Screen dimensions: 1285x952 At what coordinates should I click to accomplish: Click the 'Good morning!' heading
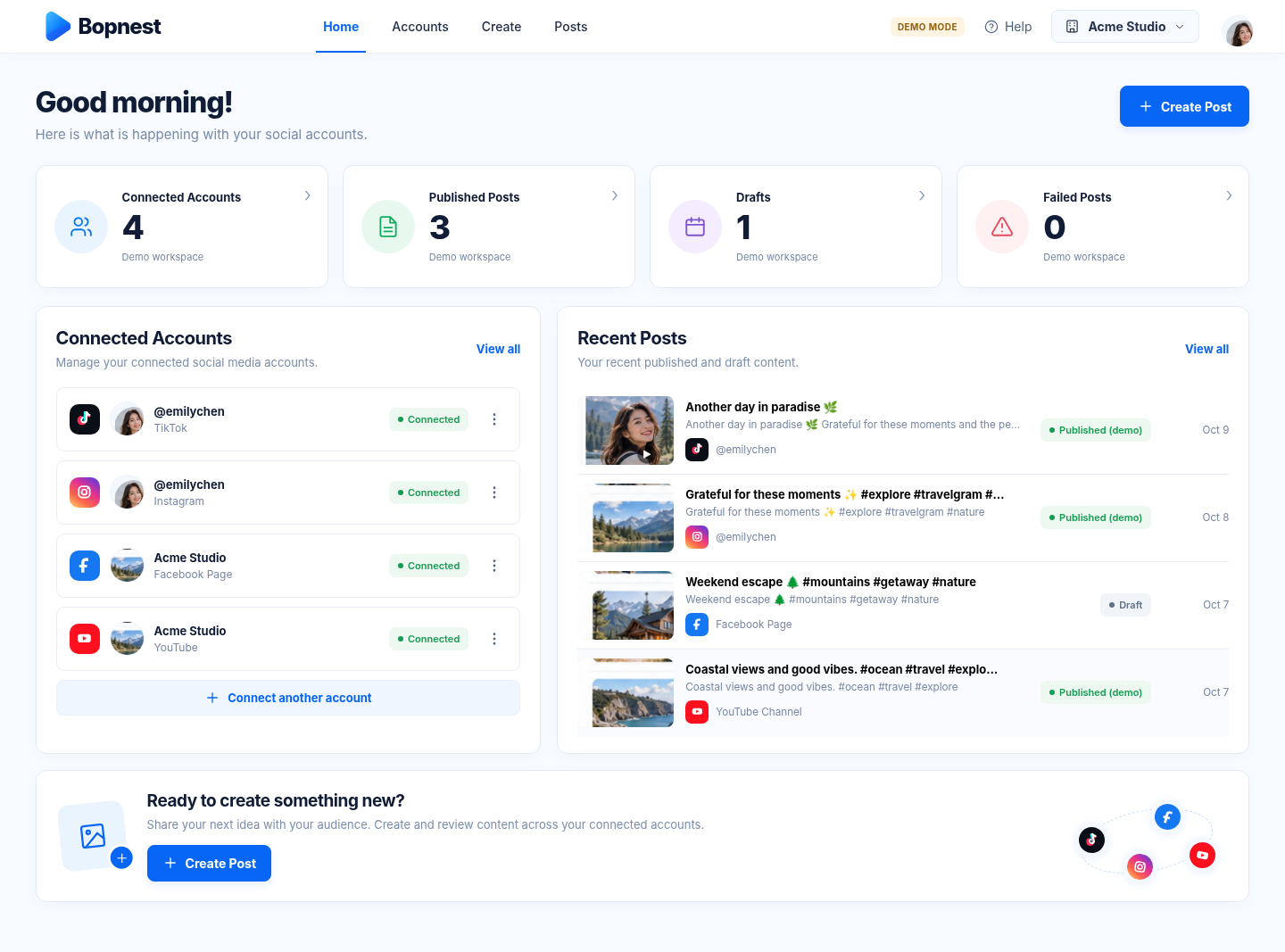click(134, 103)
